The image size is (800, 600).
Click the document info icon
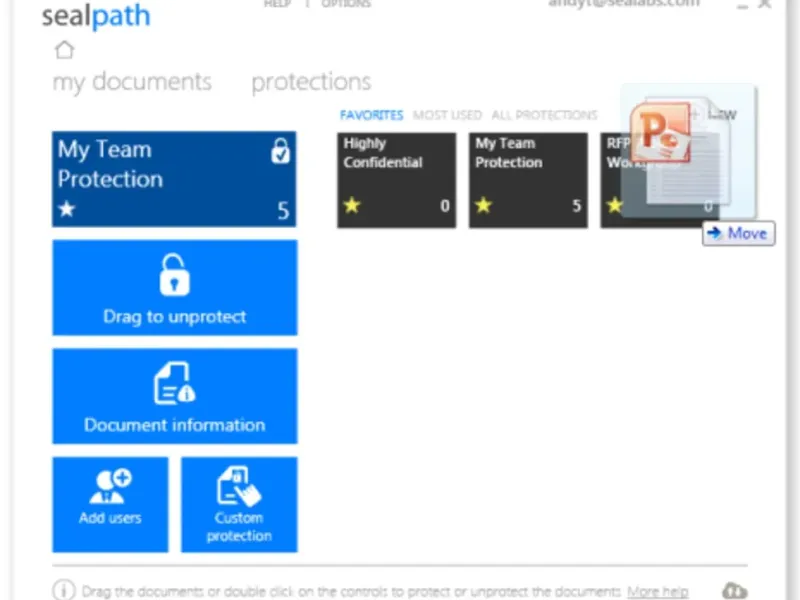pyautogui.click(x=174, y=384)
